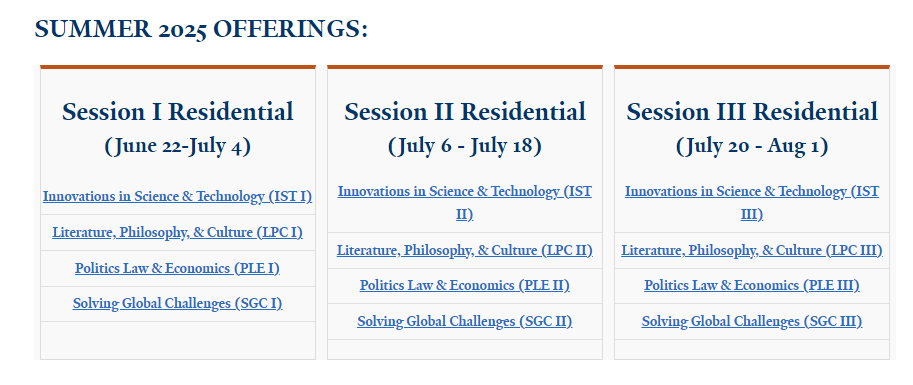Click Politics Law & Economics (PLE III)
The height and width of the screenshot is (385, 913).
[x=752, y=285]
